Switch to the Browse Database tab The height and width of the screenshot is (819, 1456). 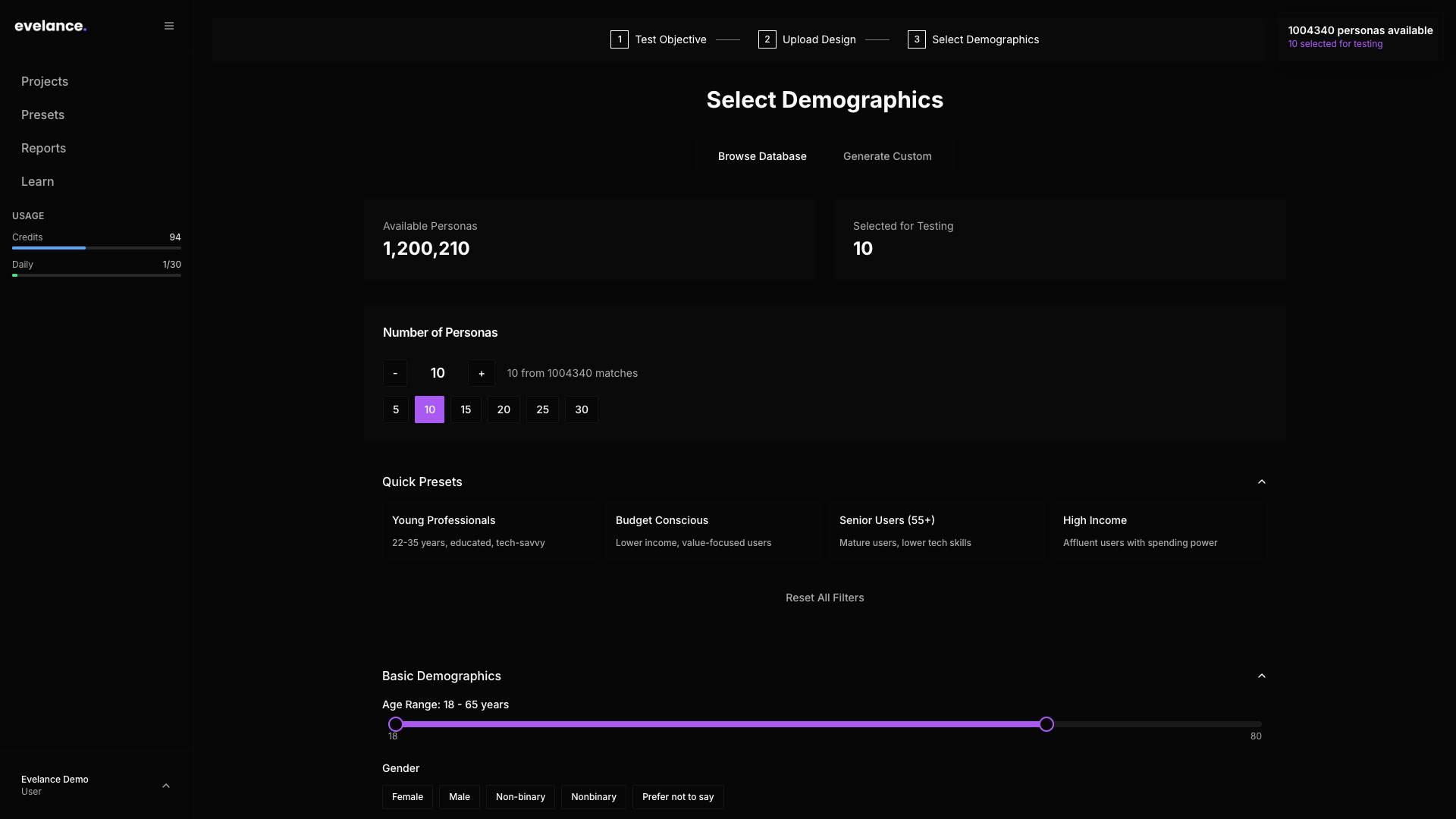click(x=762, y=155)
